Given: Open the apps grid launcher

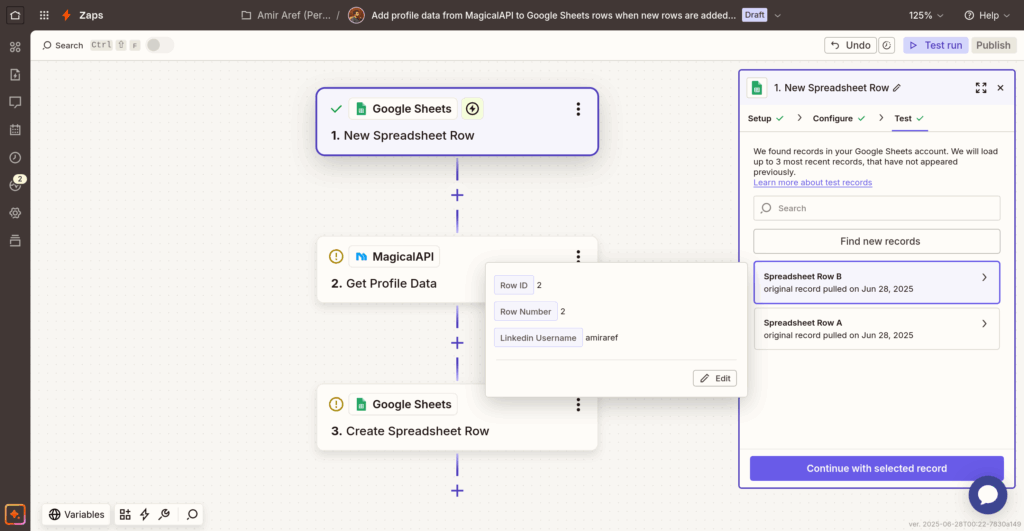Looking at the screenshot, I should 44,15.
